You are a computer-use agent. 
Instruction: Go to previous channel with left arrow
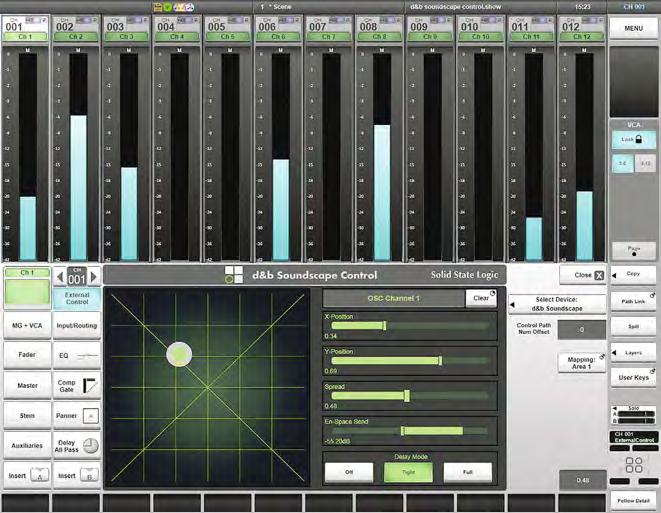coord(60,277)
